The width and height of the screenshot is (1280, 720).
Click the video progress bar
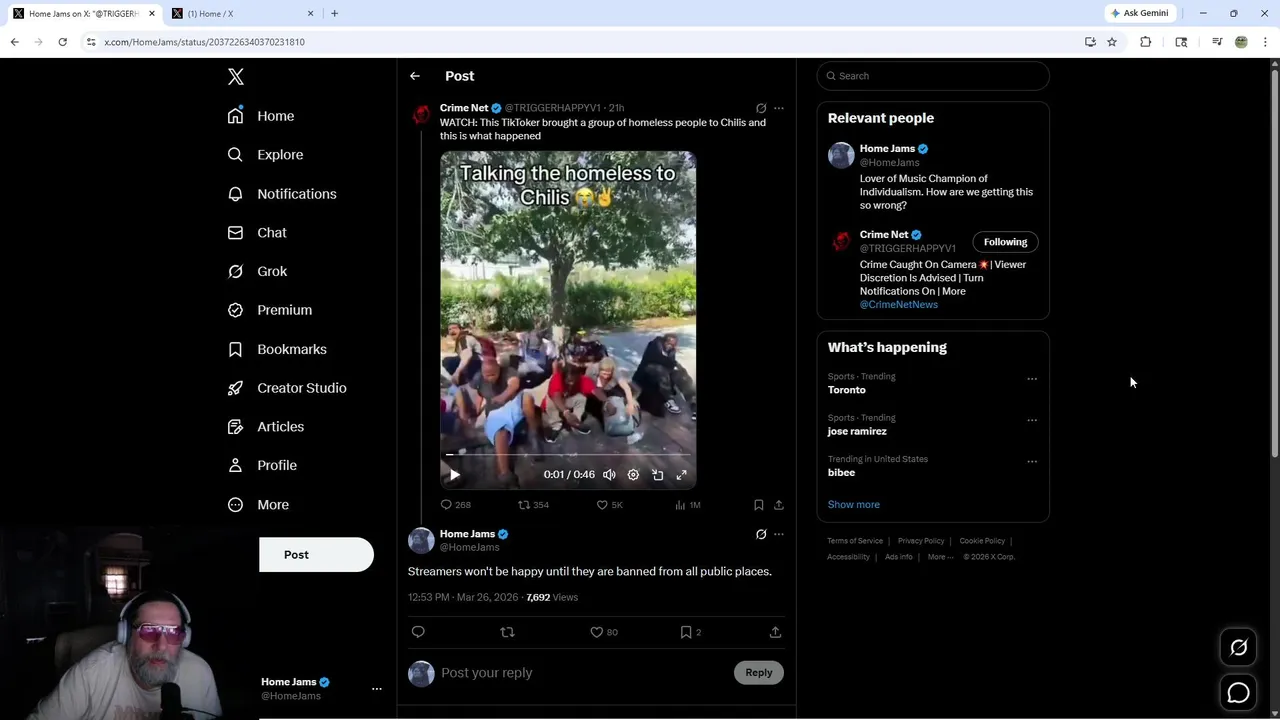(568, 454)
